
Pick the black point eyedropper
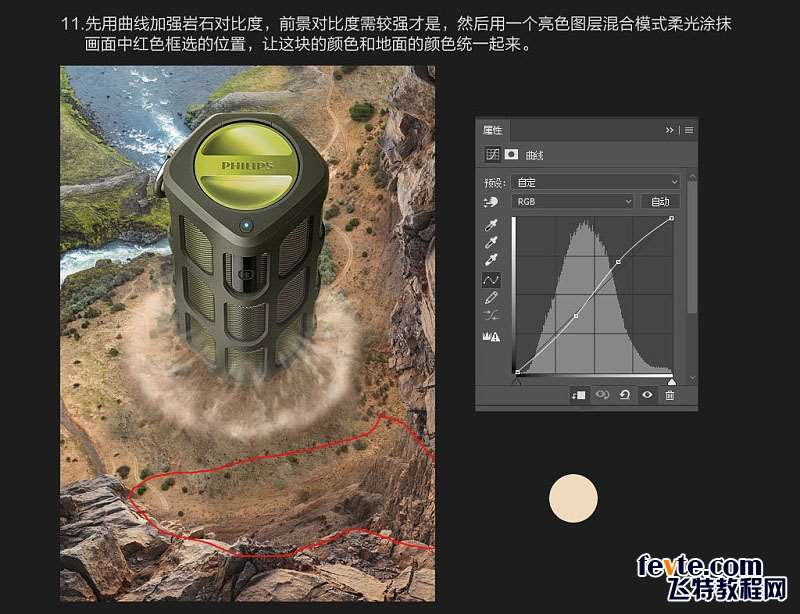point(491,225)
